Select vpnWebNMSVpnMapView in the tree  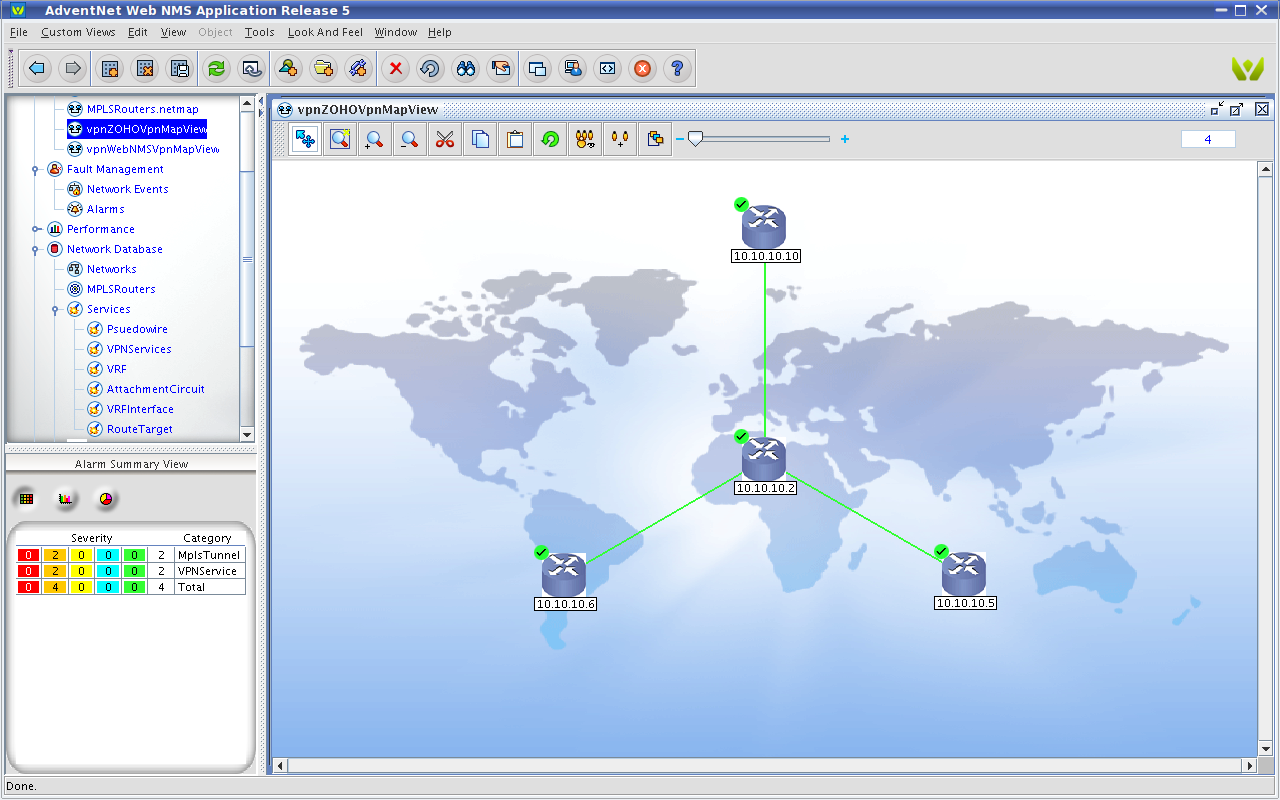click(x=153, y=149)
